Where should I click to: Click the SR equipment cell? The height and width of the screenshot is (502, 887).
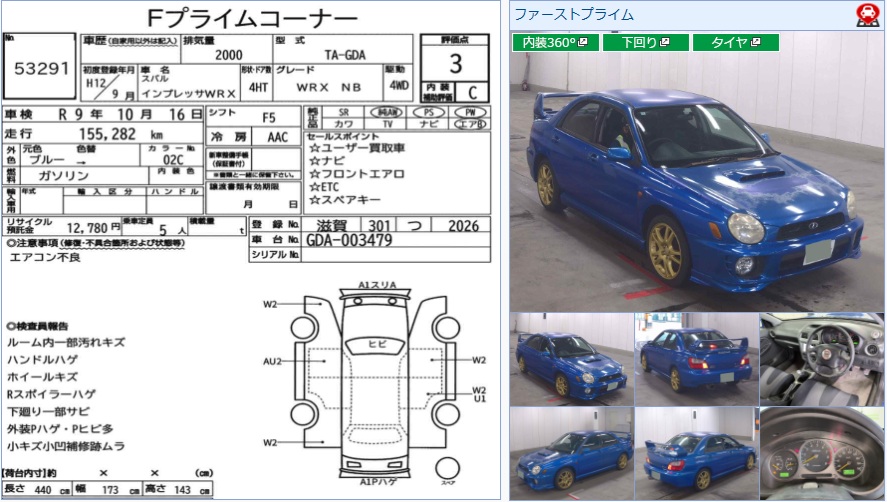click(x=343, y=112)
